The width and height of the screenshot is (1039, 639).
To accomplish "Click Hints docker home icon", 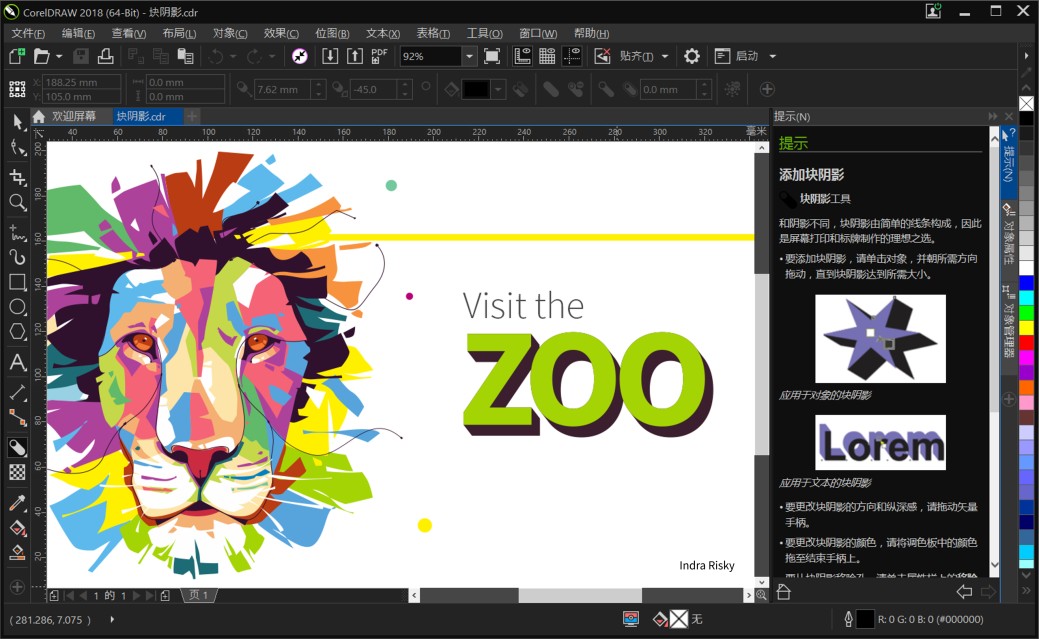I will coord(783,592).
